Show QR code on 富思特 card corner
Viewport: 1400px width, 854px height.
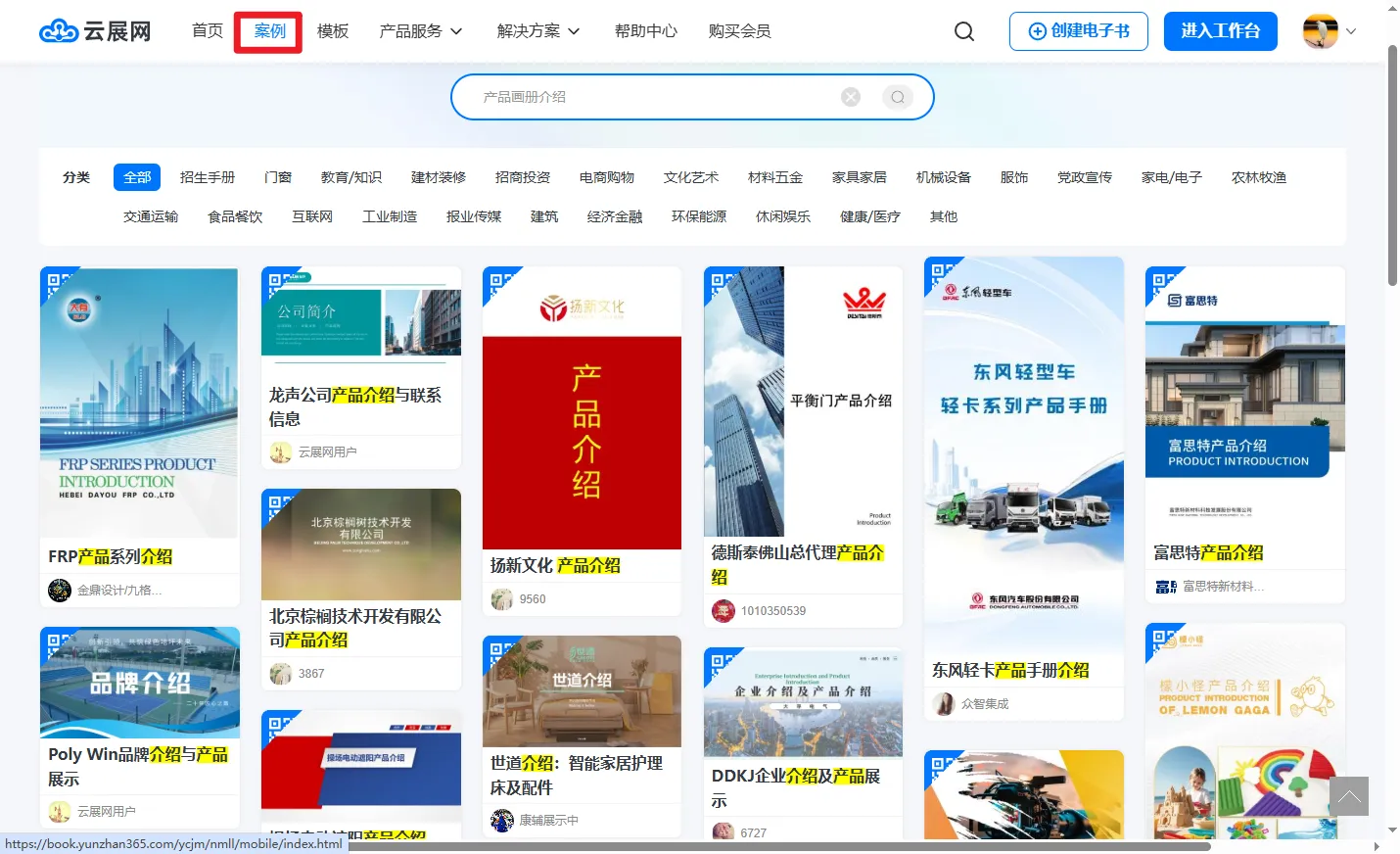pos(1162,282)
